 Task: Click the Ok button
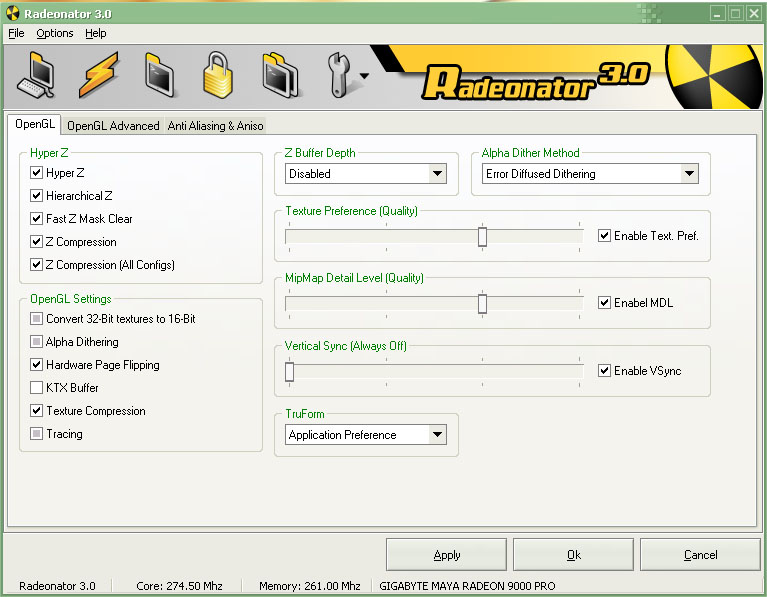pos(573,554)
